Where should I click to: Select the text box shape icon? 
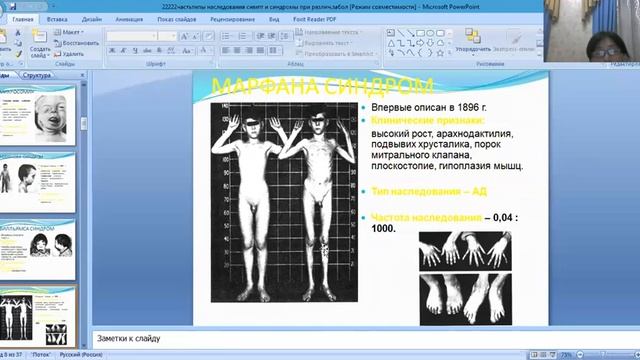pos(391,33)
